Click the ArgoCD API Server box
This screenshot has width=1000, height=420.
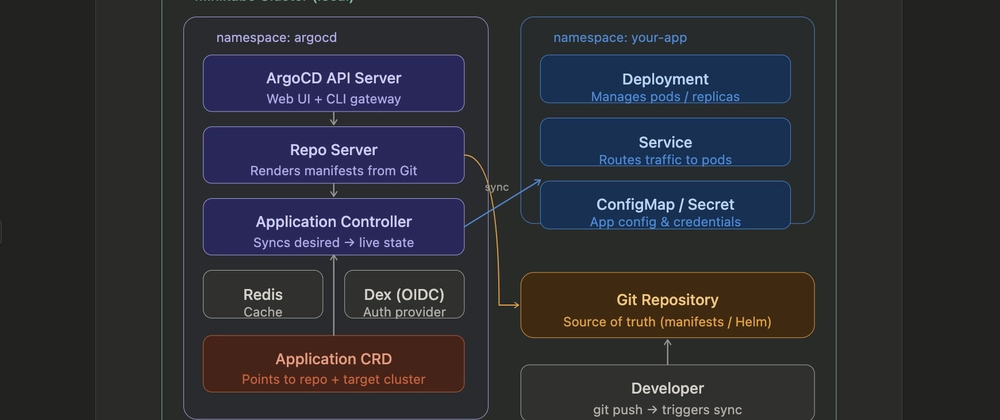(x=334, y=83)
